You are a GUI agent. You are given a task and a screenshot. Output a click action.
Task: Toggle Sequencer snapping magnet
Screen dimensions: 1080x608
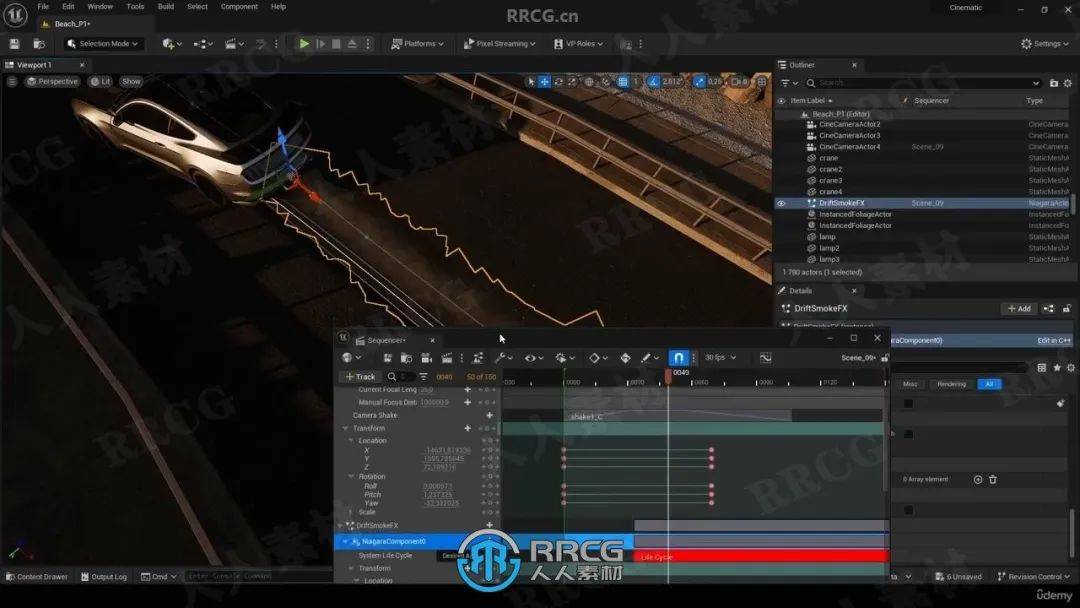(678, 357)
